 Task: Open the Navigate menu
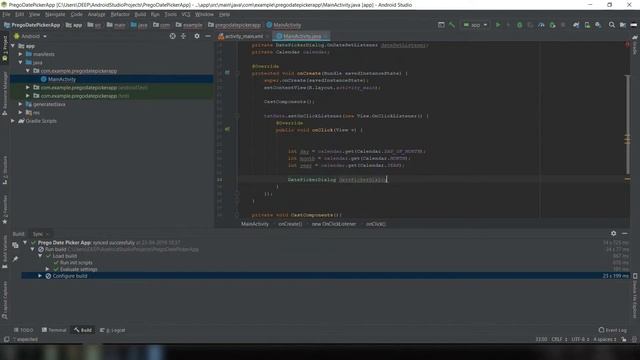pos(55,14)
